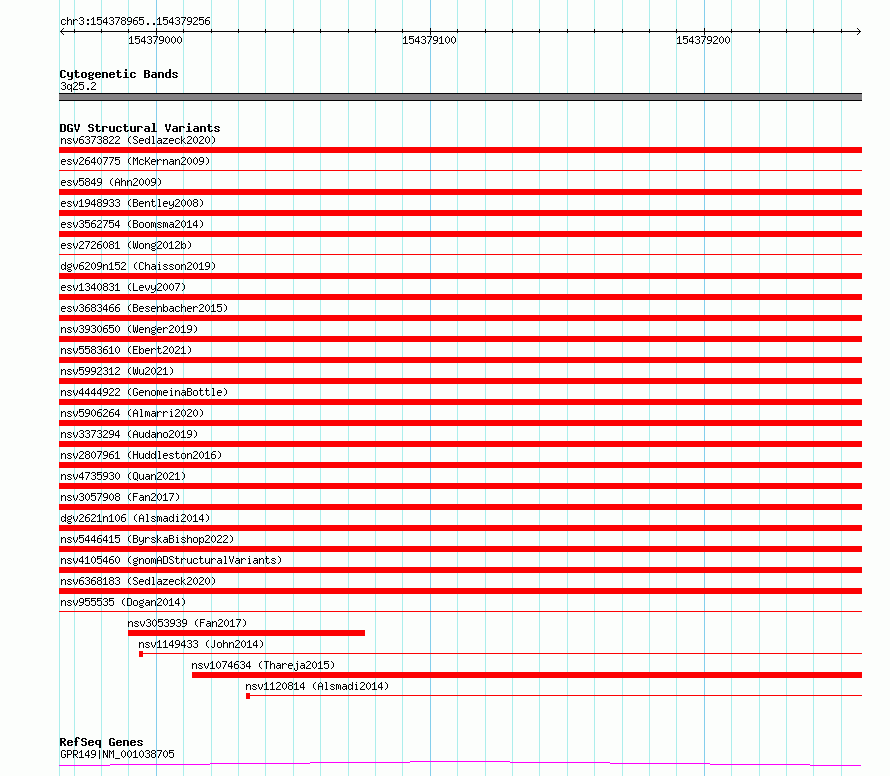
Task: Click the red bar under nsv3053939 (Fan2017)
Action: click(246, 633)
